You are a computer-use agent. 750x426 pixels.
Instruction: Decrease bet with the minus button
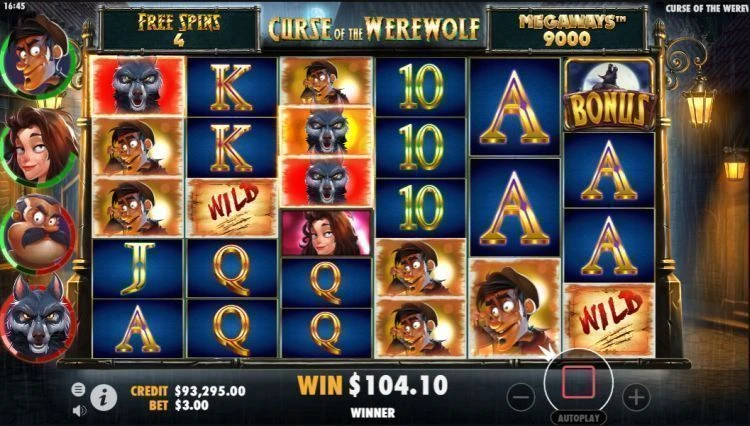click(x=521, y=397)
